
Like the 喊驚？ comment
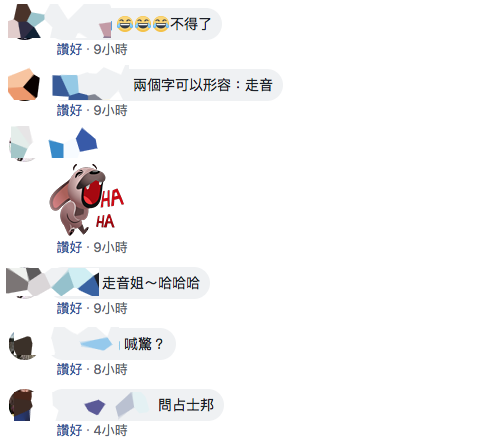click(x=69, y=369)
